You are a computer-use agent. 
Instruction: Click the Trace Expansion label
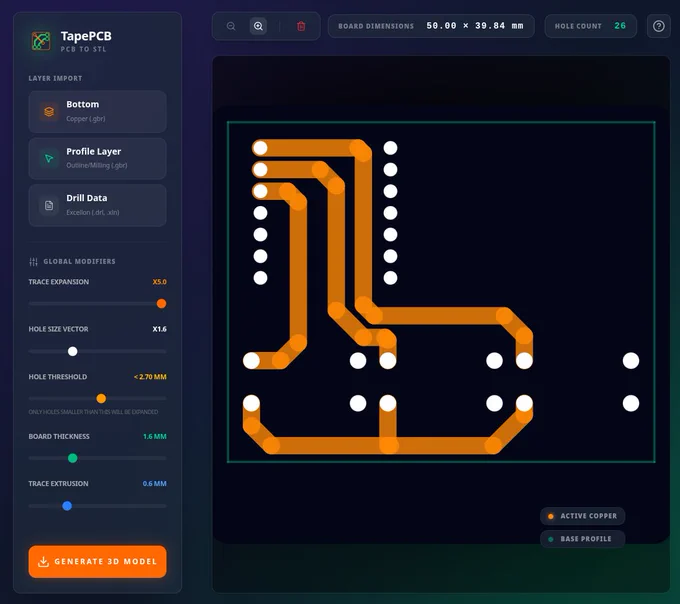[59, 282]
